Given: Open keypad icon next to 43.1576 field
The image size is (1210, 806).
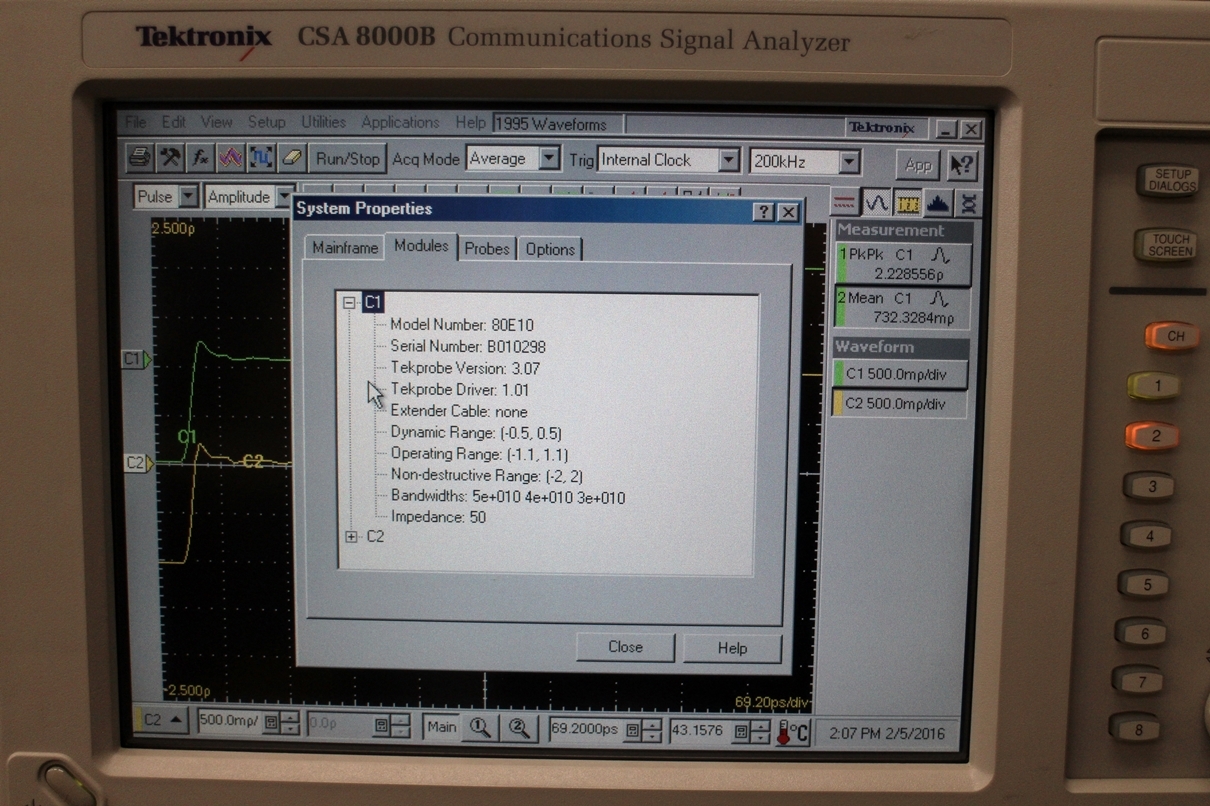Looking at the screenshot, I should point(741,732).
